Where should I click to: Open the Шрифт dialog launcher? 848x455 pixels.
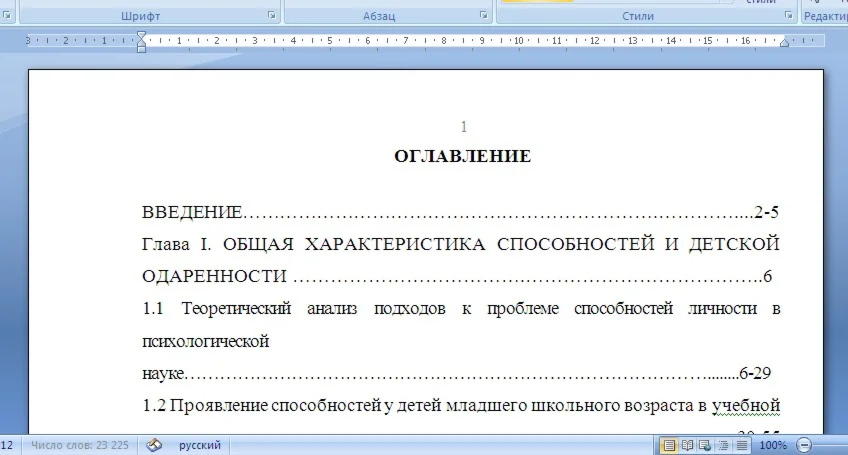tap(271, 15)
